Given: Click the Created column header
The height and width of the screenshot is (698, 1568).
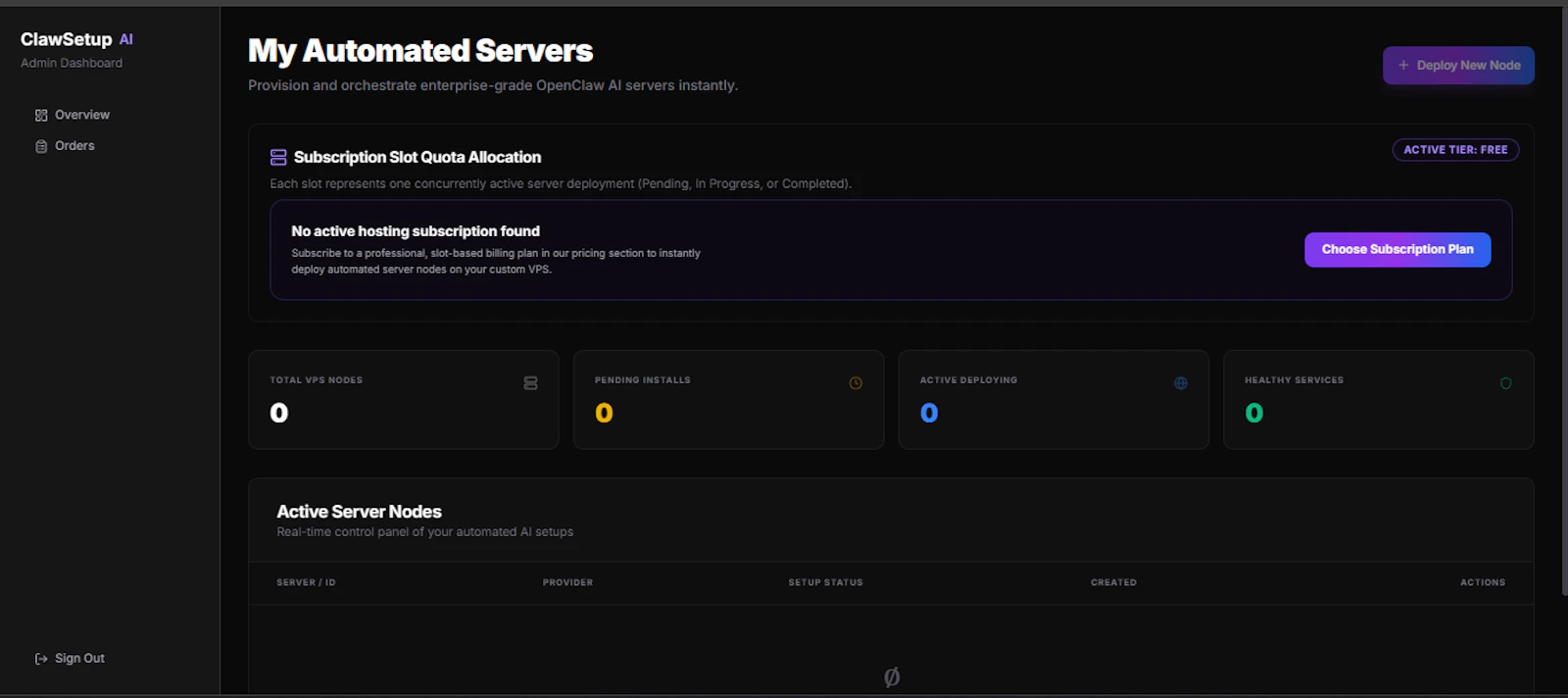Looking at the screenshot, I should pyautogui.click(x=1113, y=582).
